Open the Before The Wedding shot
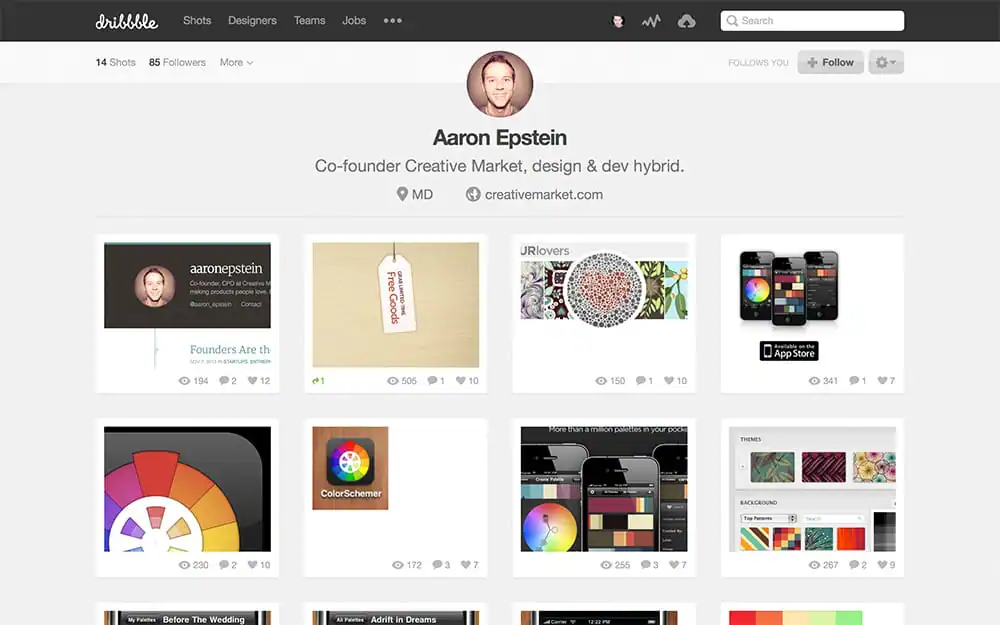The height and width of the screenshot is (625, 1000). coord(188,618)
